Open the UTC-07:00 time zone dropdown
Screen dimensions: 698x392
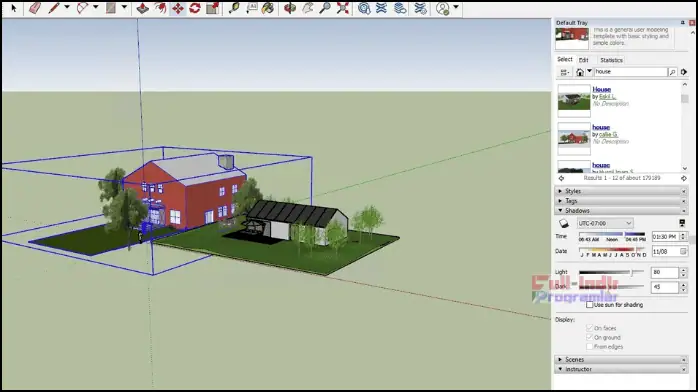(605, 223)
